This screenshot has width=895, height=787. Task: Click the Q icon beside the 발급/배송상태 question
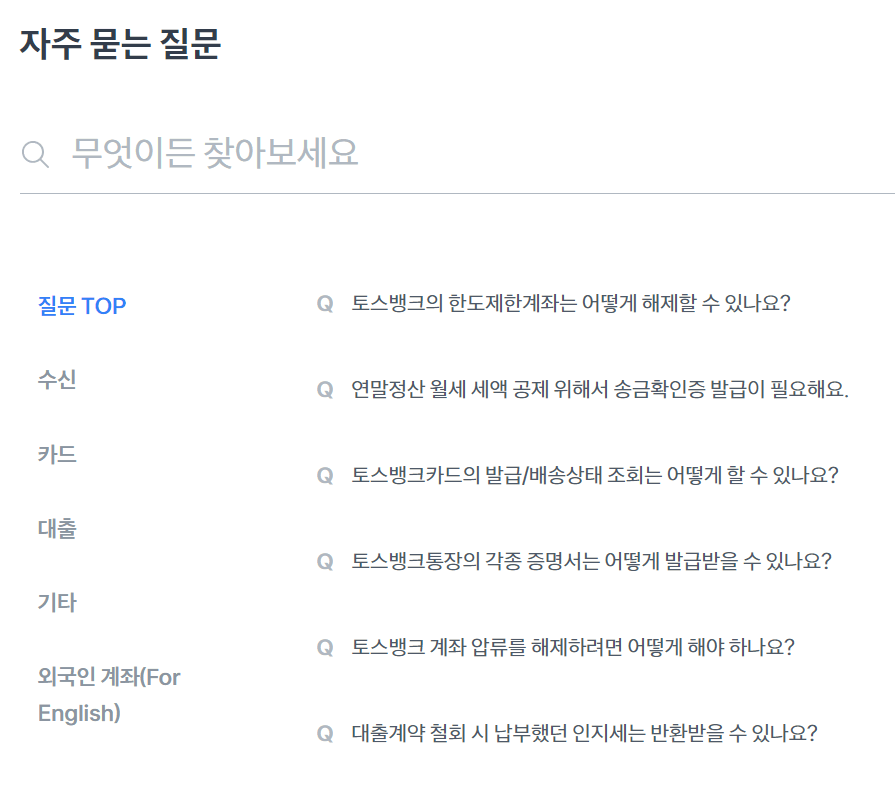[324, 474]
